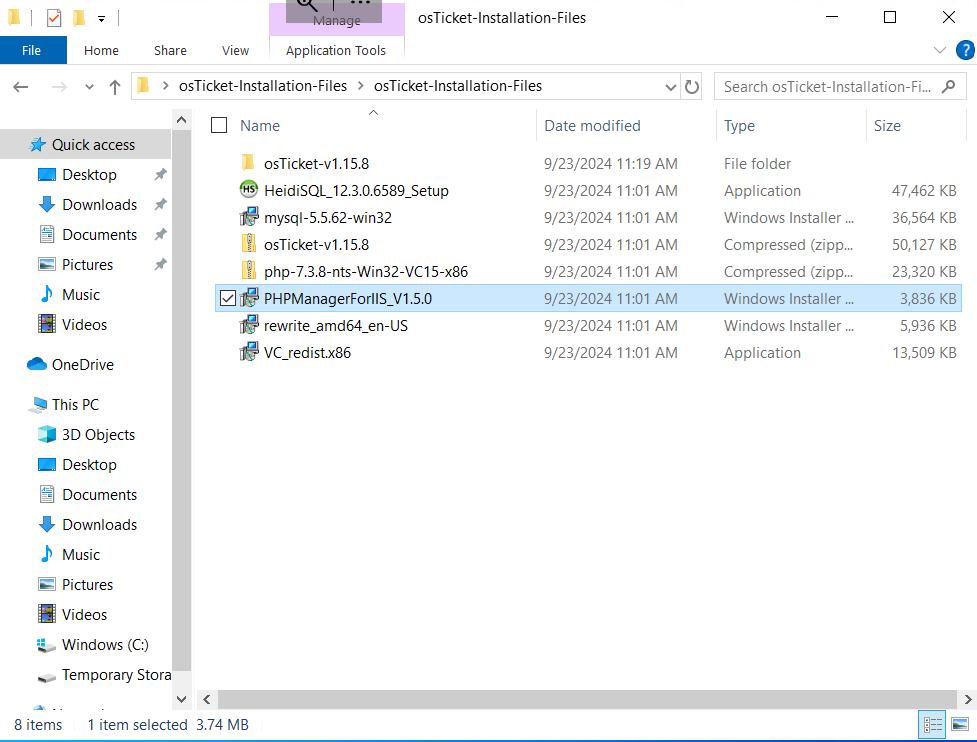Click Properties icon in quick access toolbar
Image resolution: width=977 pixels, height=742 pixels.
[54, 18]
